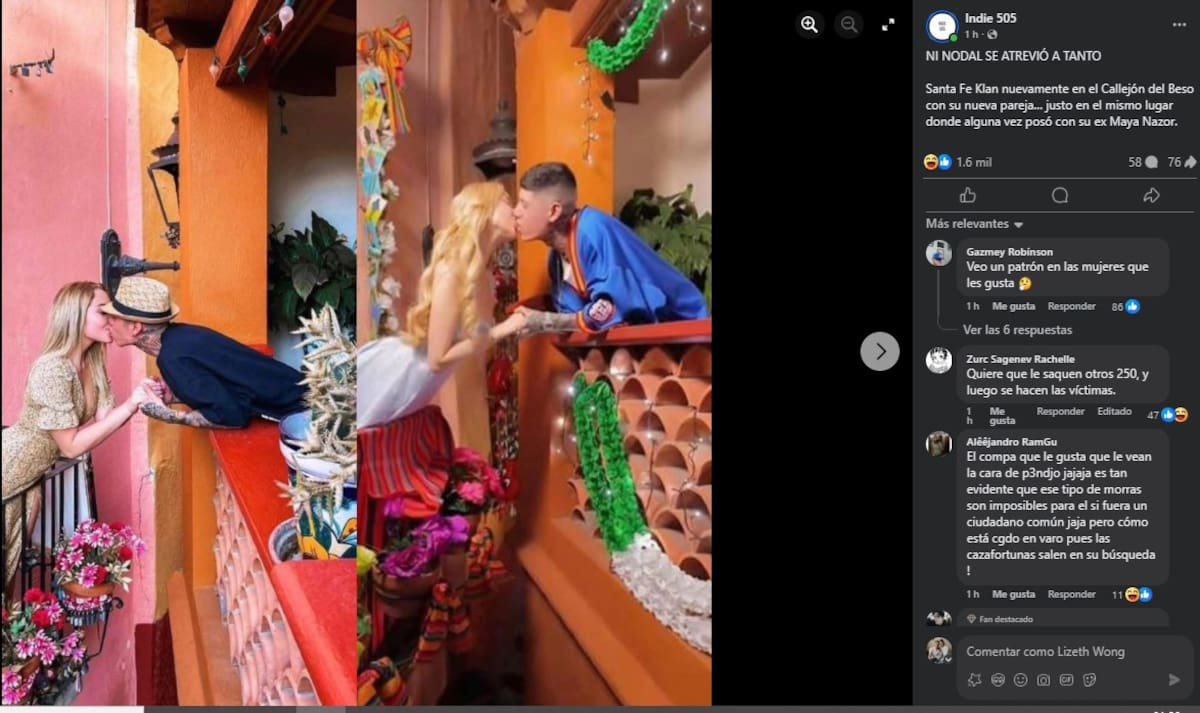The height and width of the screenshot is (713, 1200).
Task: Share the post via arrow icon
Action: tap(1151, 195)
